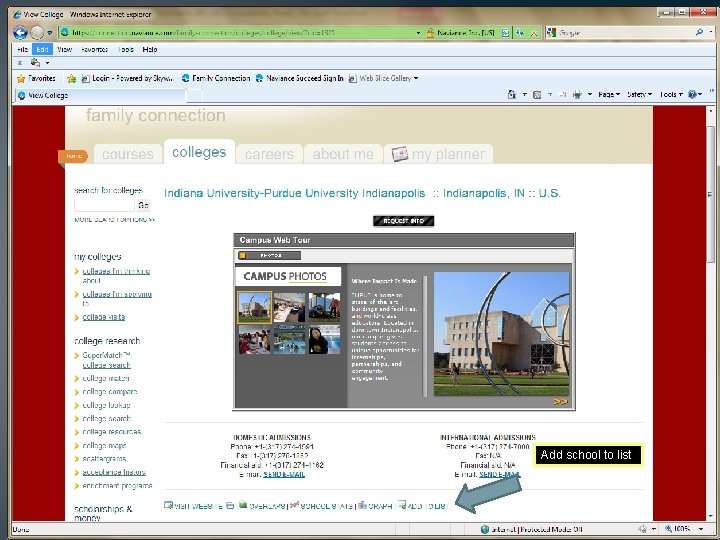Screen dimensions: 720x540
Task: Click the Refresh icon in address bar
Action: tap(520, 33)
